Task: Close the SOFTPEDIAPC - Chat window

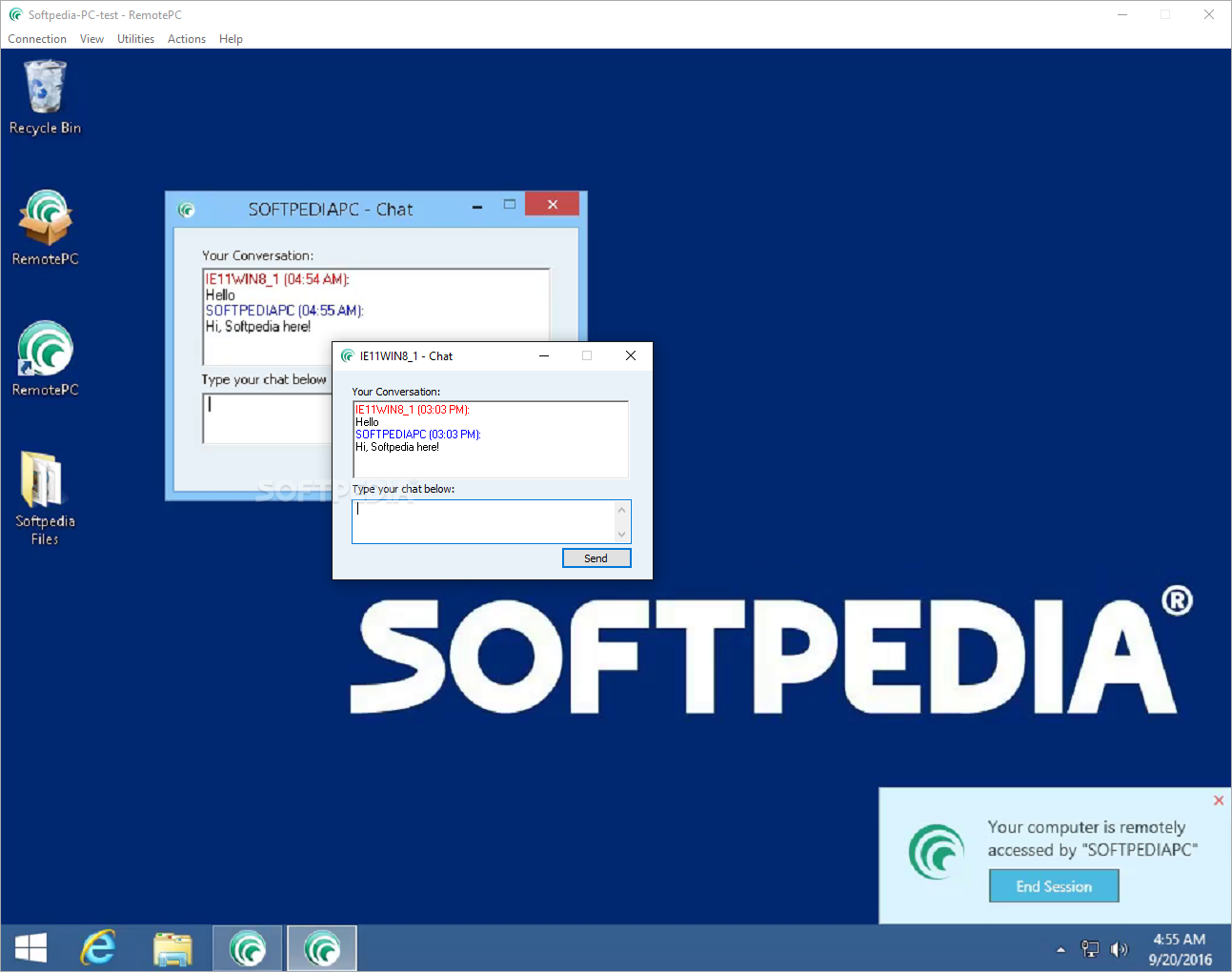Action: pos(553,204)
